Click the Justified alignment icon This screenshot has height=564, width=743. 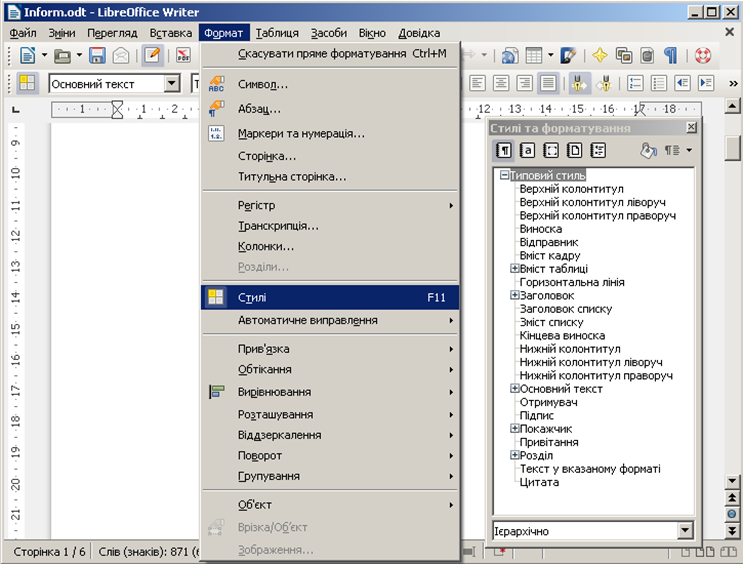(x=548, y=83)
